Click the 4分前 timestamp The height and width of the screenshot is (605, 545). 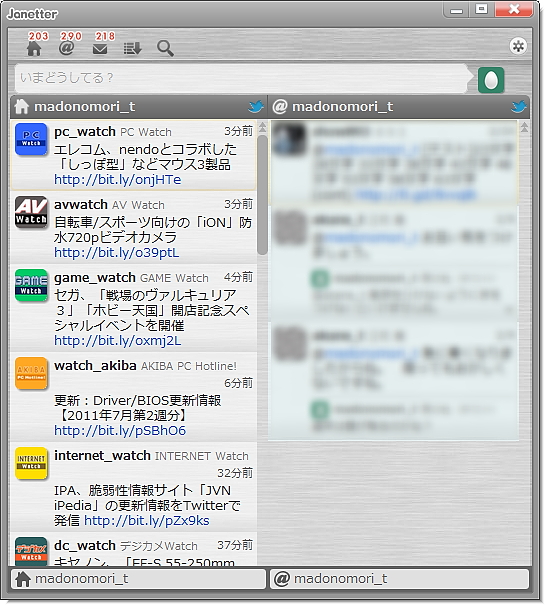(x=238, y=277)
